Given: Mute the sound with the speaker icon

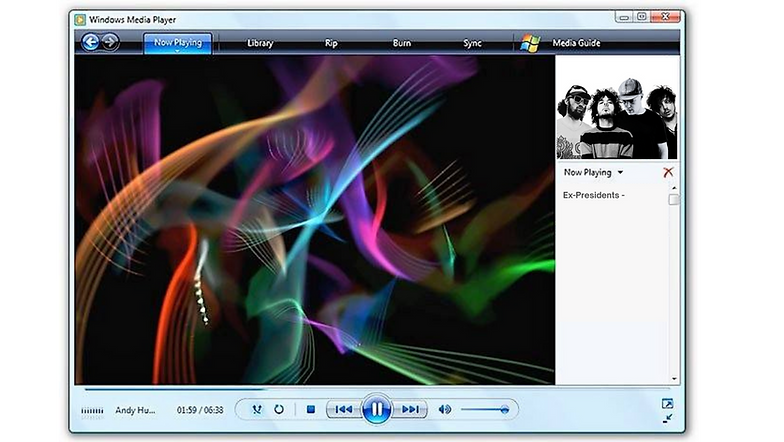Looking at the screenshot, I should pos(444,410).
